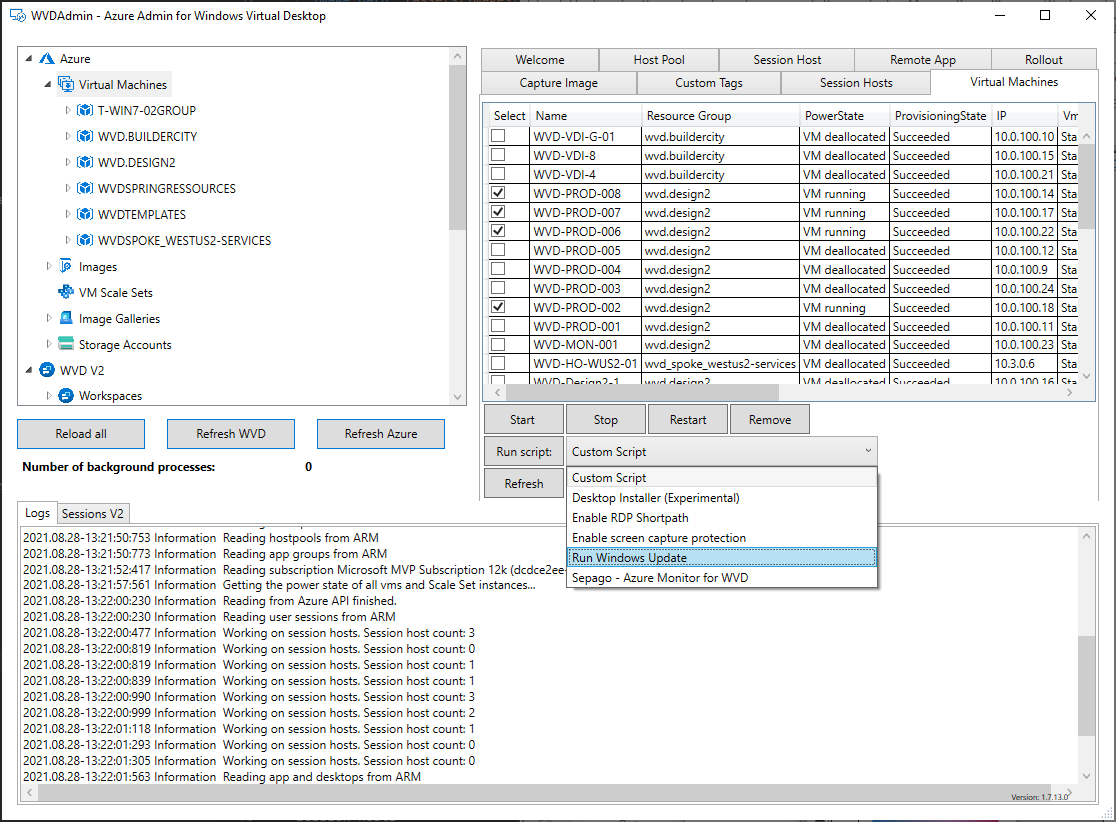Select the Rollout tab
The width and height of the screenshot is (1116, 822).
1043,60
